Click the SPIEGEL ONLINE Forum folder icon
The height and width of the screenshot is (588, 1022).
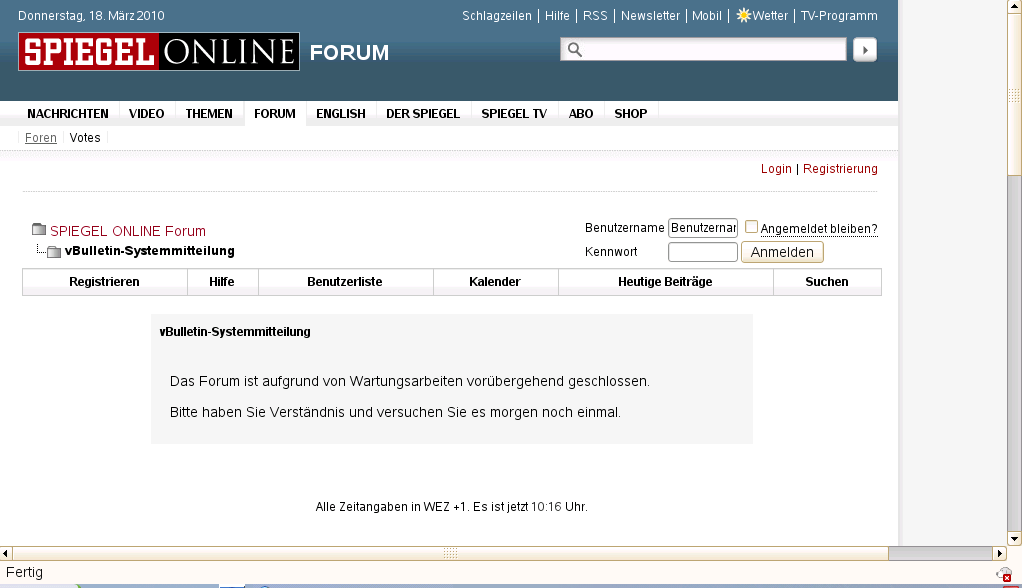(39, 230)
